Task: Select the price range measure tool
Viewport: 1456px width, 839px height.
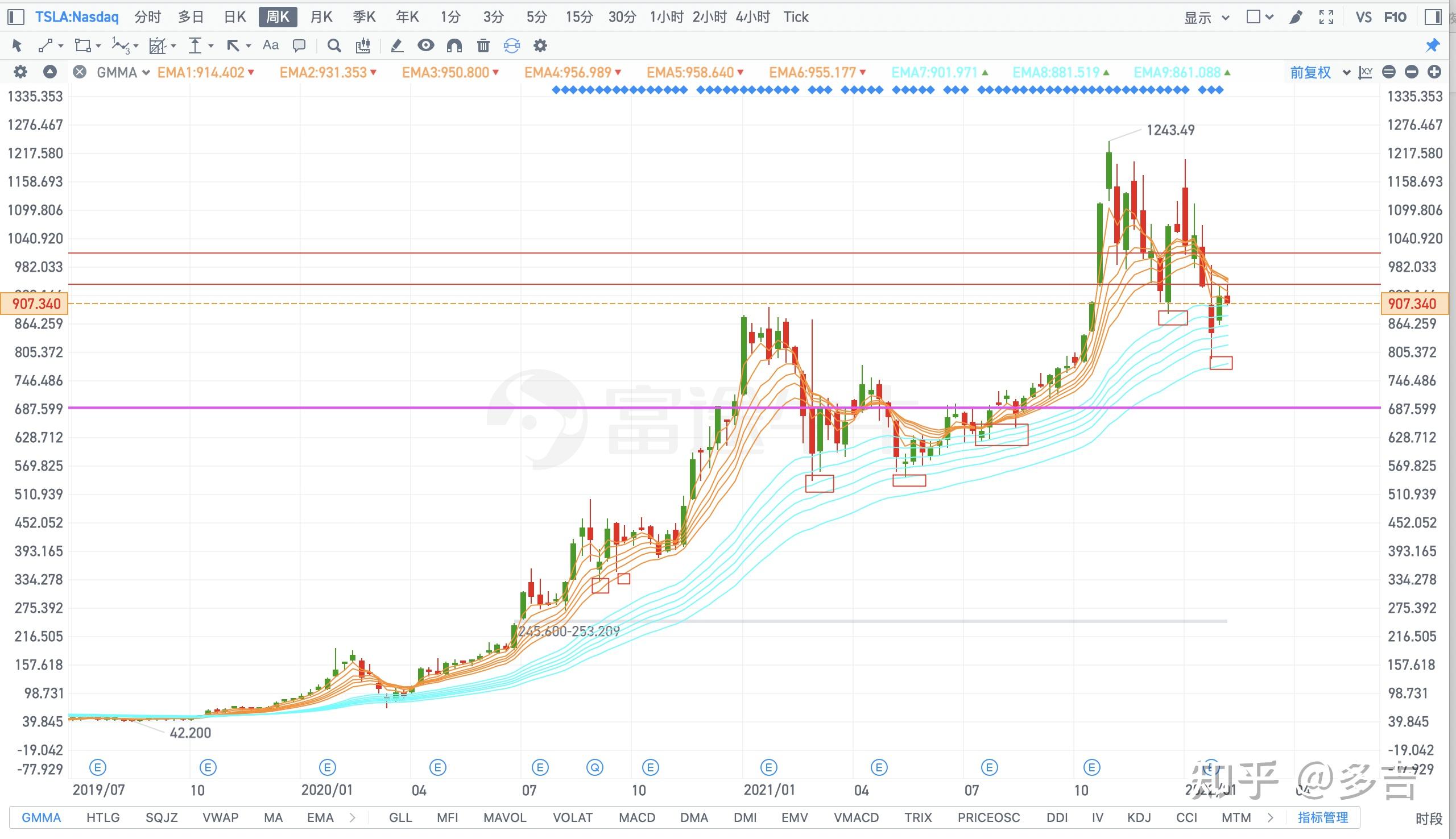Action: point(196,45)
